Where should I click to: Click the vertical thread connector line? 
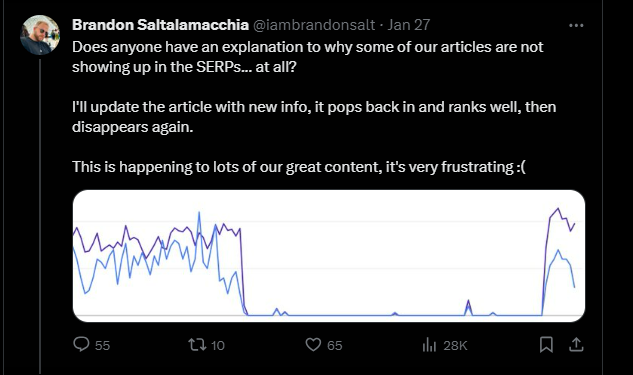[x=40, y=216]
